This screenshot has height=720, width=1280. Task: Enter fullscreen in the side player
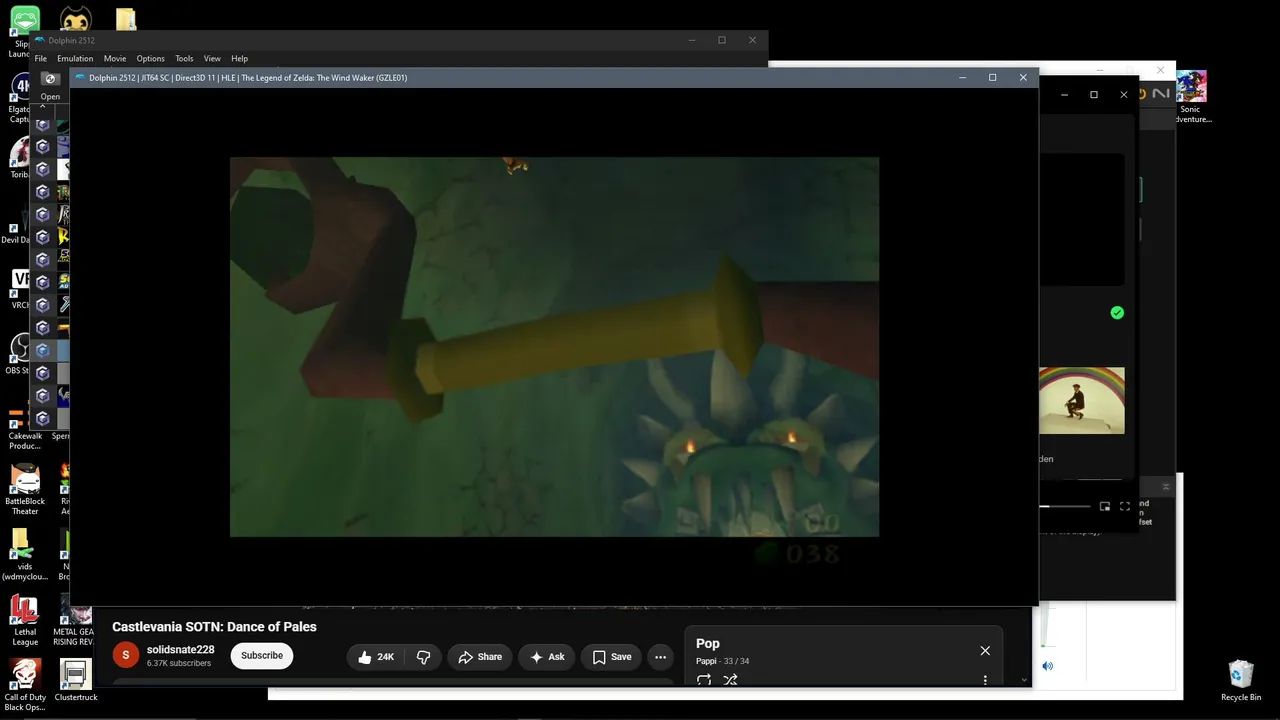pos(1125,507)
